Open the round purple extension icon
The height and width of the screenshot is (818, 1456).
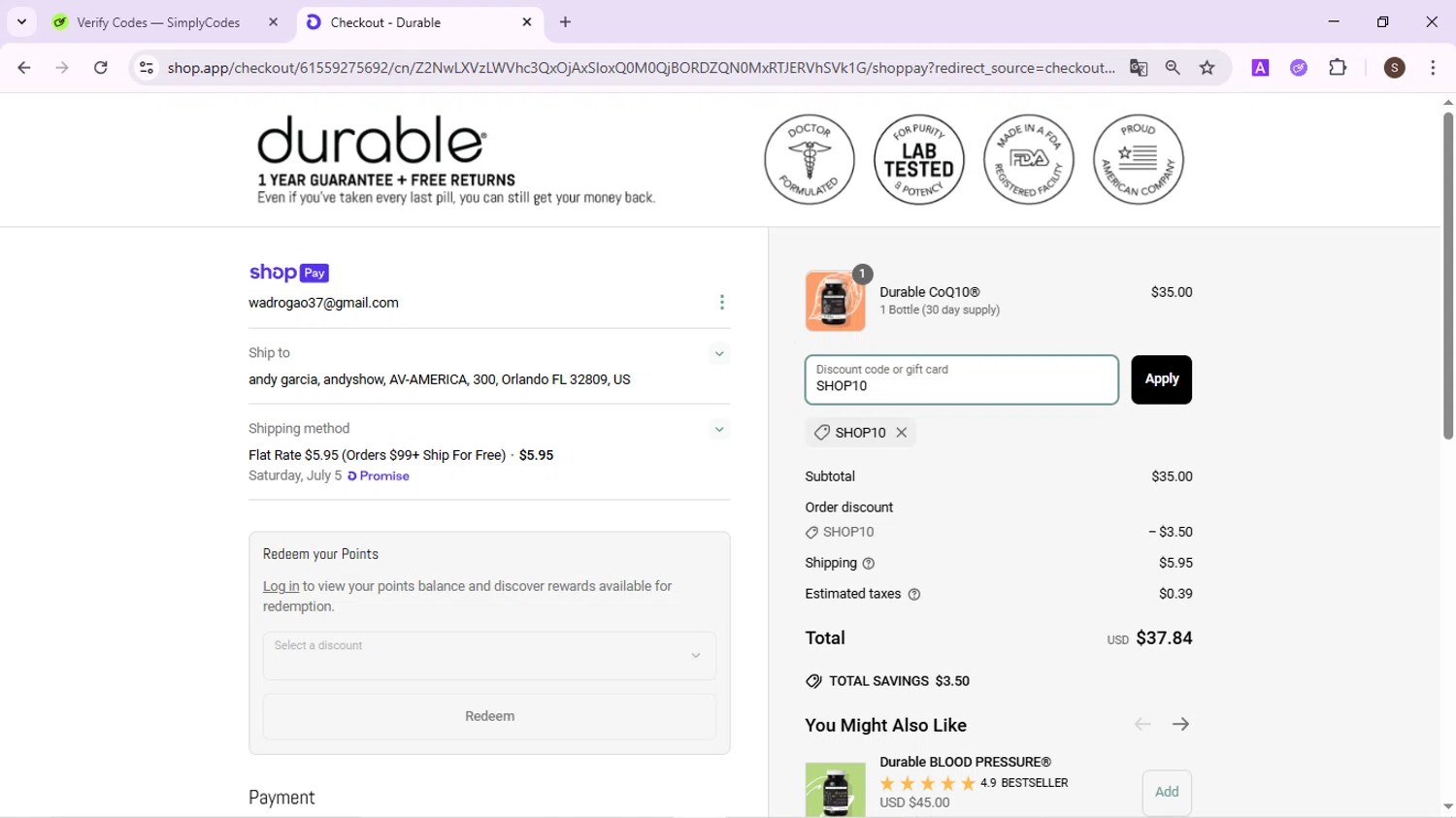[1299, 68]
